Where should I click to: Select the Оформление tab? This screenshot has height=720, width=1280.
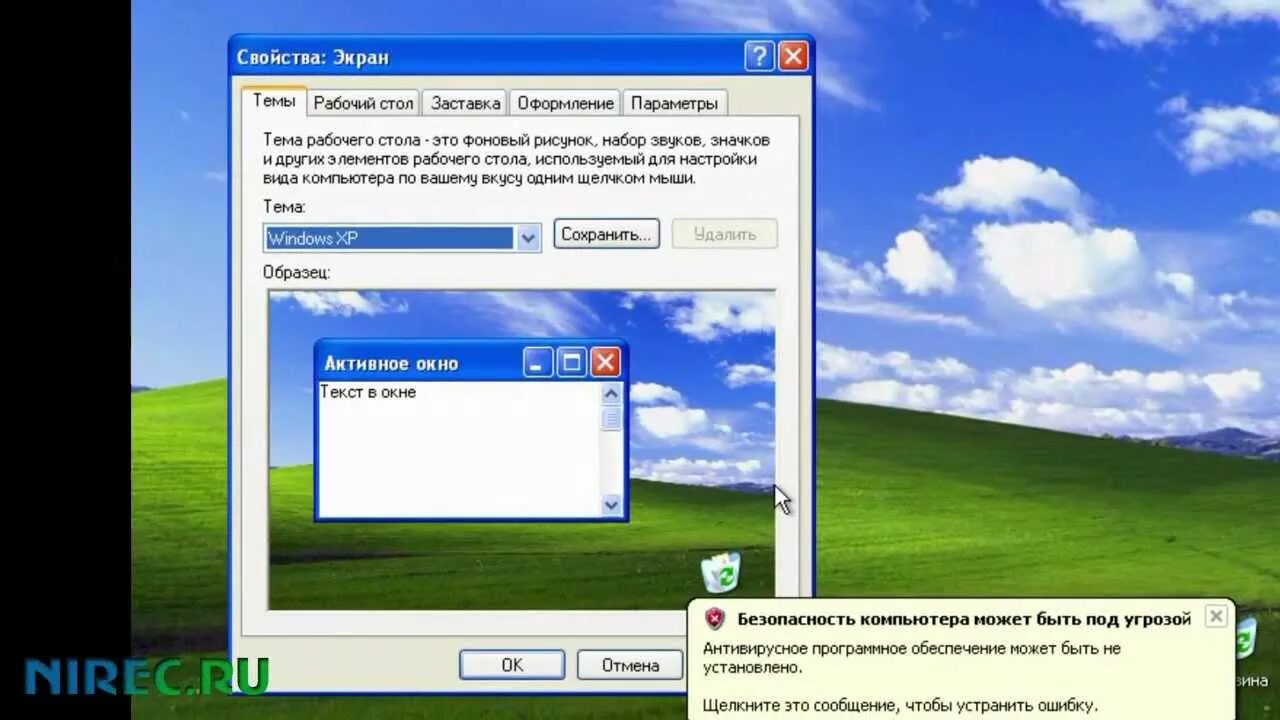[565, 103]
